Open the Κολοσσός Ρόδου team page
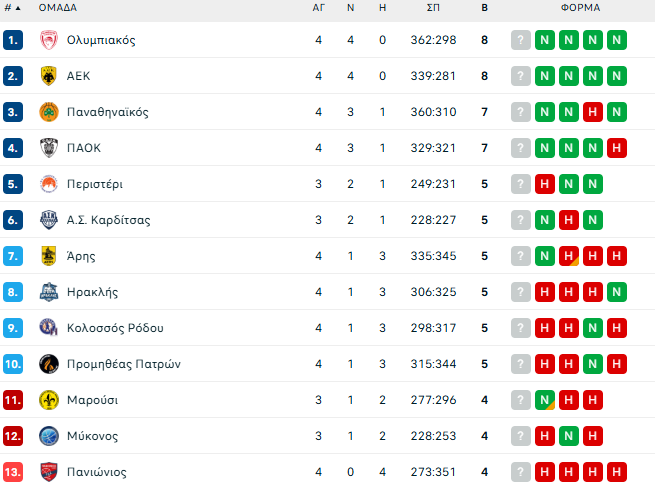 coord(115,328)
